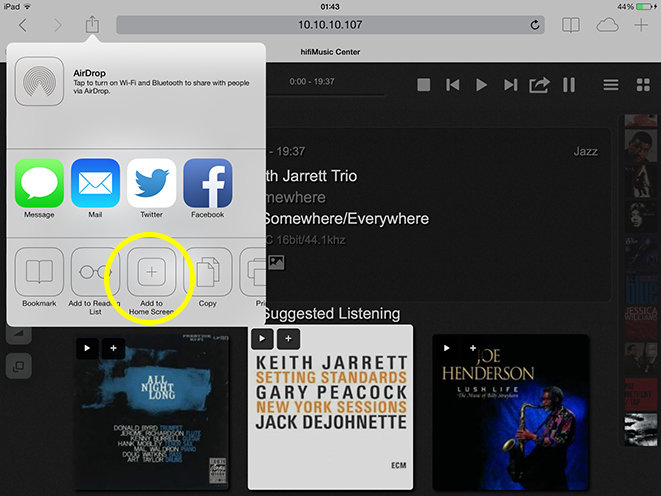This screenshot has height=496, width=661.
Task: Tap the hifiMusic Center tab
Action: coord(330,52)
